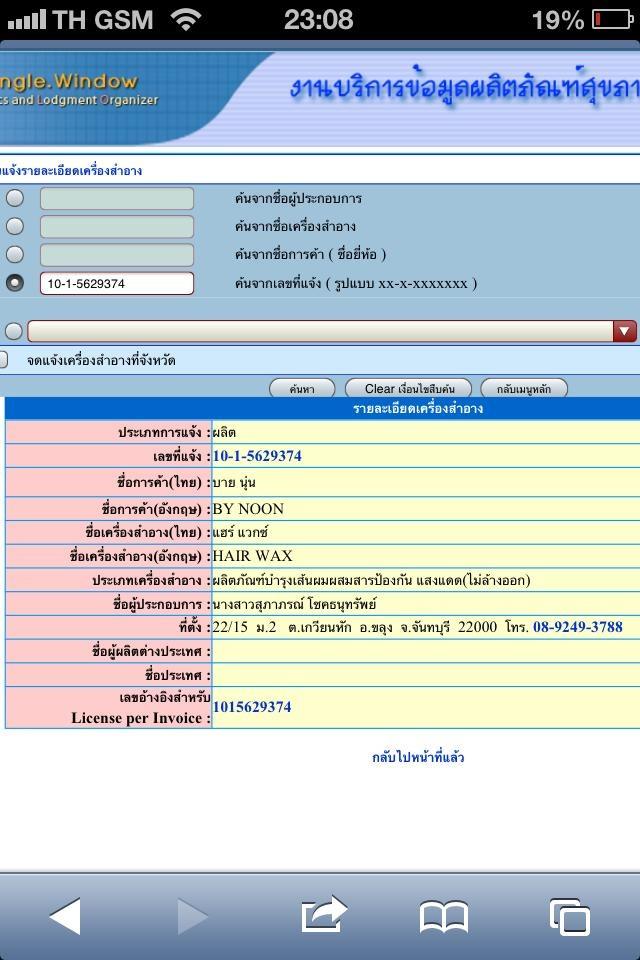Image resolution: width=640 pixels, height=960 pixels.
Task: Click the รายละเอียดเครื่องสำอาง table header
Action: pyautogui.click(x=418, y=408)
